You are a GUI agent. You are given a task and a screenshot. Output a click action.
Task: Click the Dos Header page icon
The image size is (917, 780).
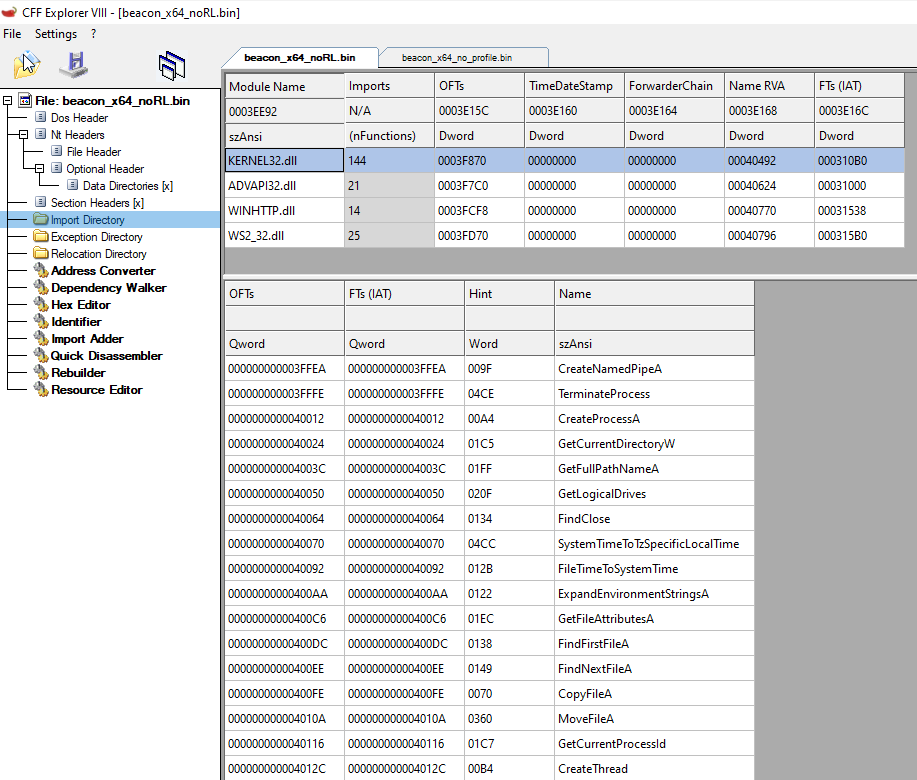coord(41,117)
